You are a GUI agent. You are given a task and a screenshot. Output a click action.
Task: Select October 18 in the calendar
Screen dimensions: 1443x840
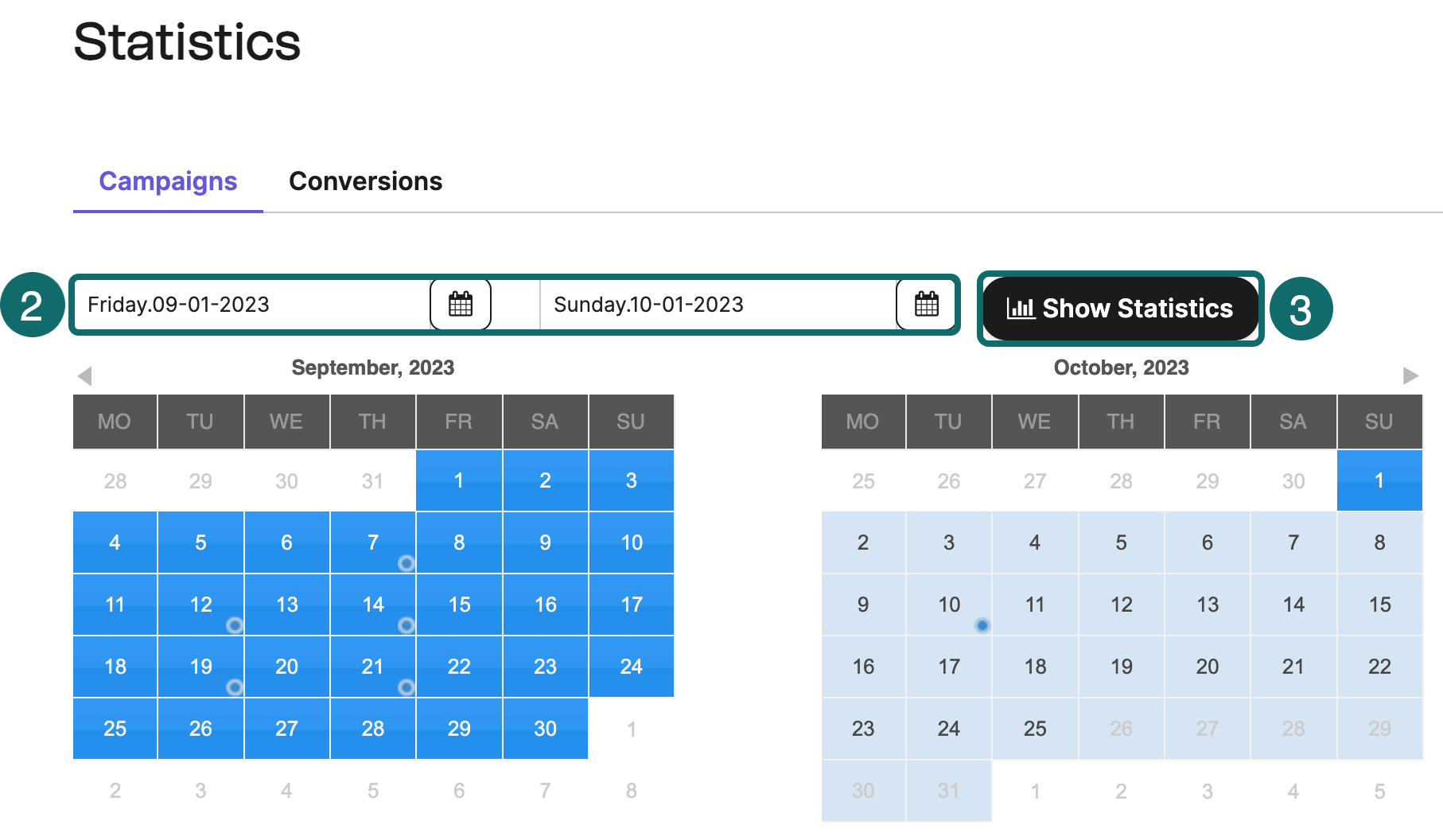click(1035, 667)
